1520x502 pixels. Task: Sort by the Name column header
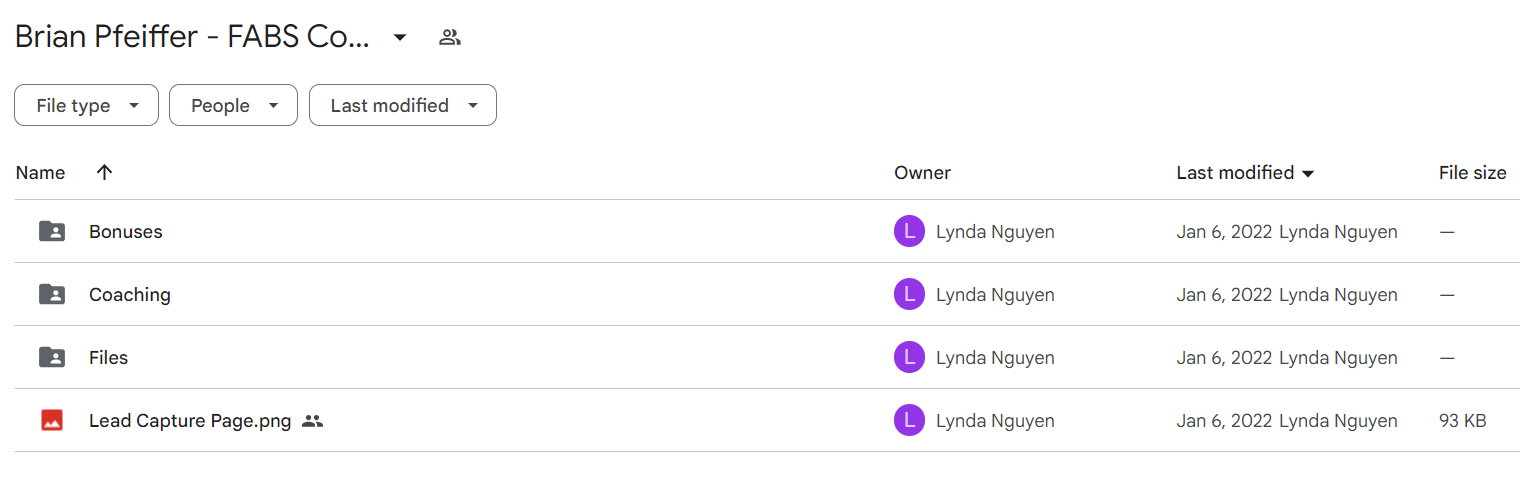pos(40,173)
